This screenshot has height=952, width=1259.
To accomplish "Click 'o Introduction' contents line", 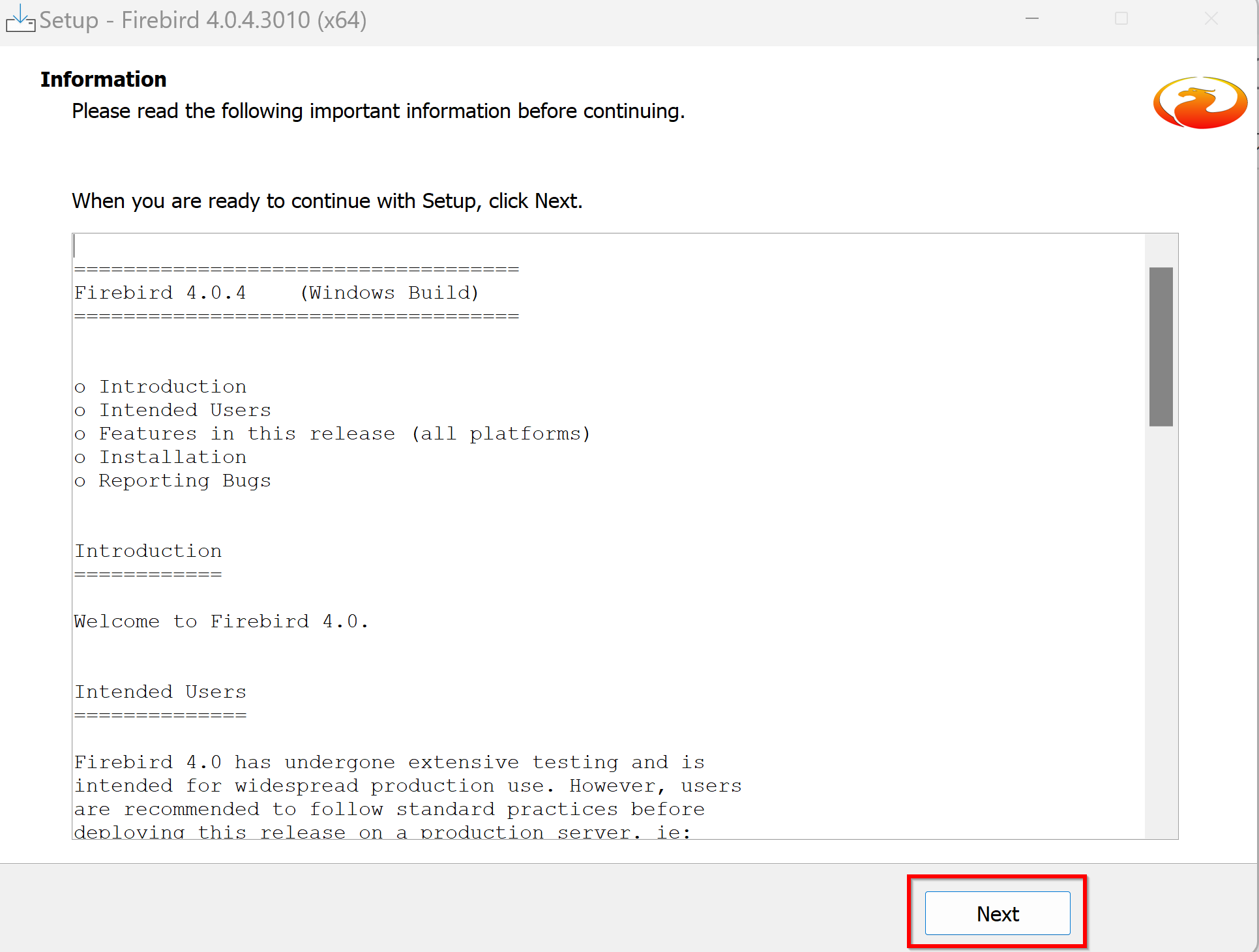I will coord(160,387).
